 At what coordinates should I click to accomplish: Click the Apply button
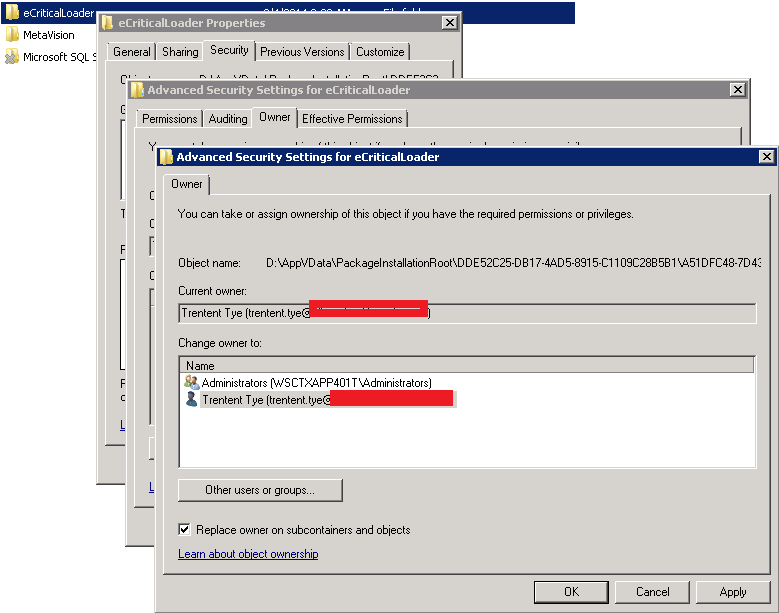(x=733, y=592)
